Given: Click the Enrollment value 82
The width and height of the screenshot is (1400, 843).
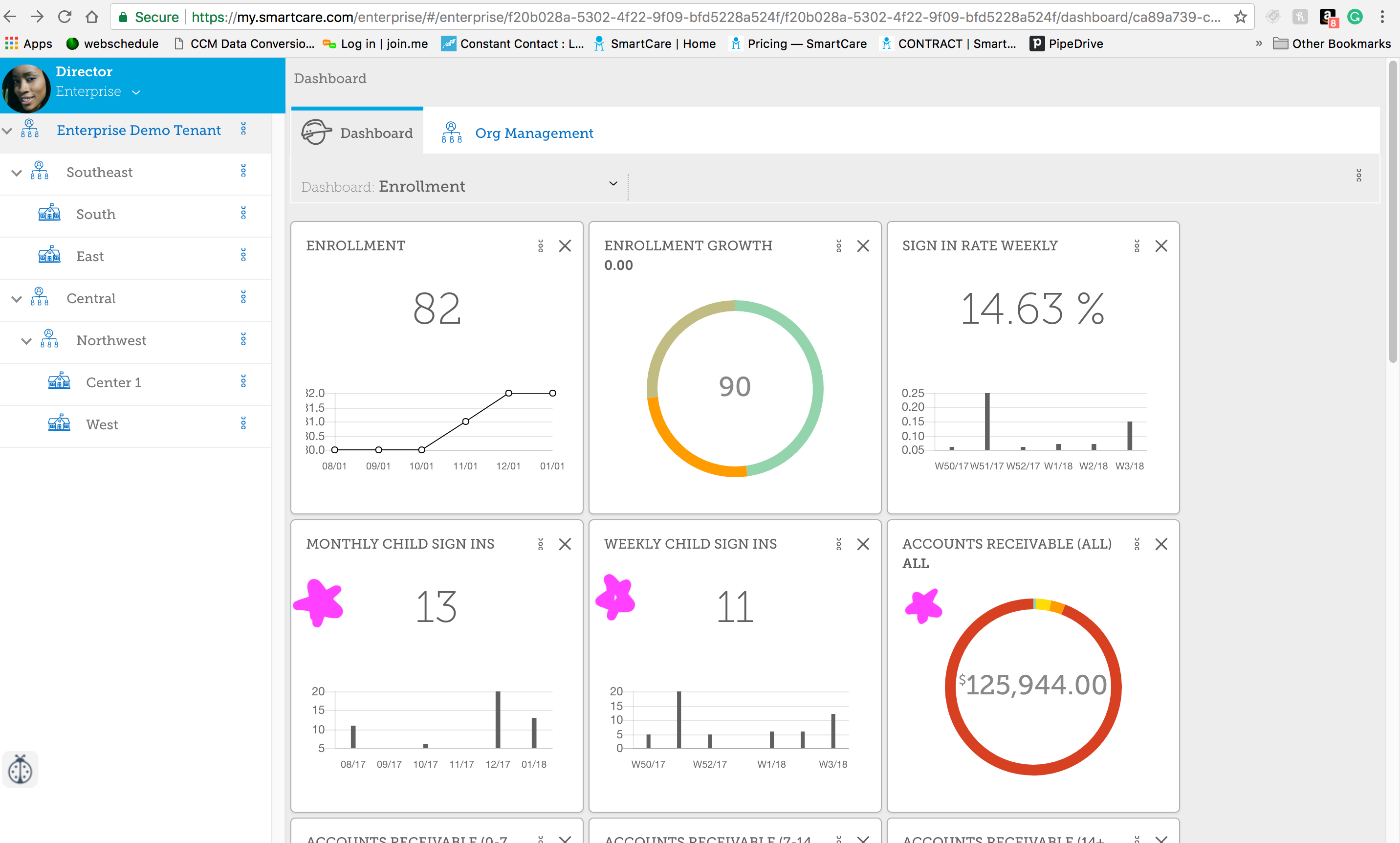Looking at the screenshot, I should [x=437, y=309].
